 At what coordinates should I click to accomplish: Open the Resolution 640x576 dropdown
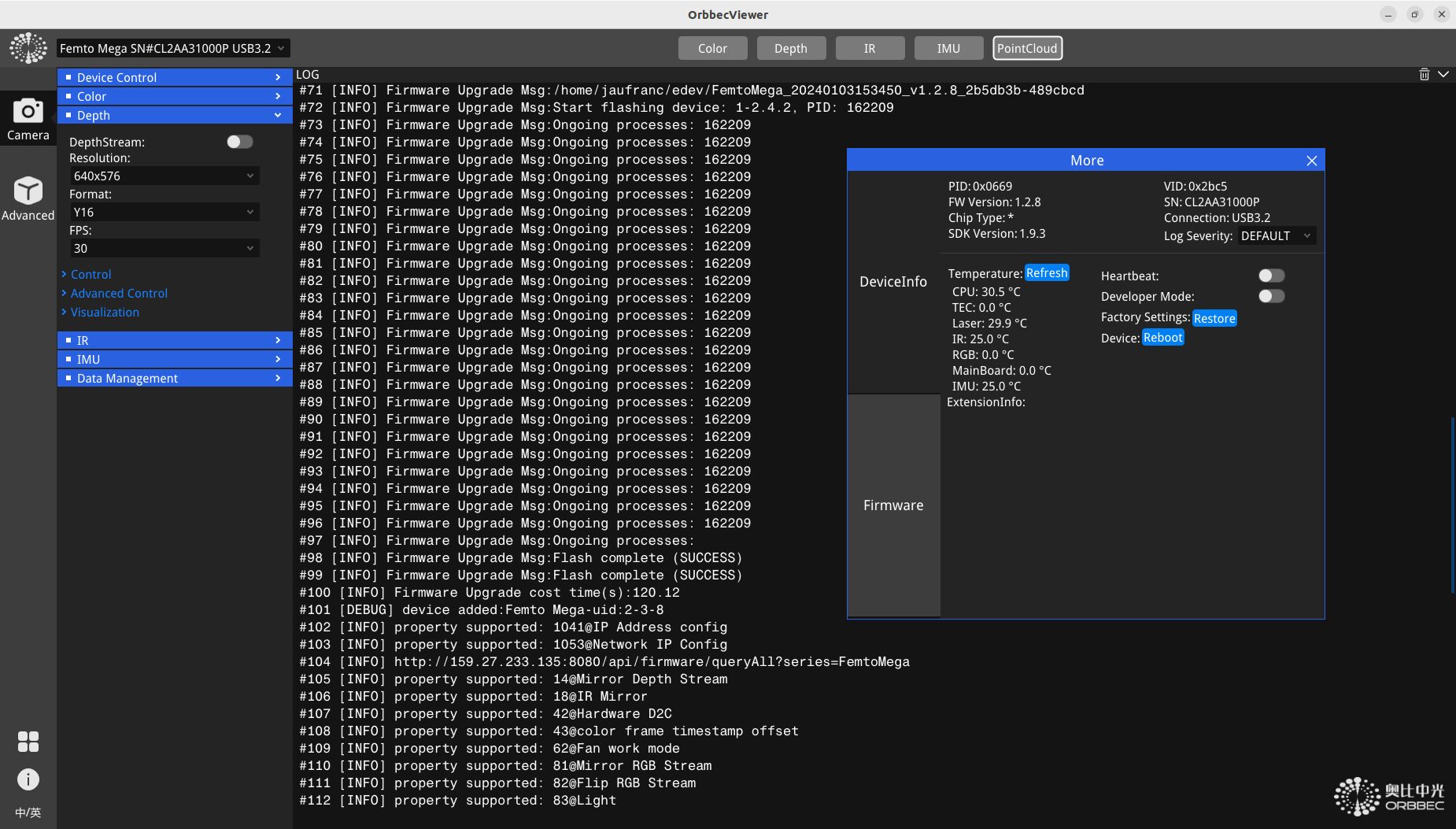coord(164,176)
